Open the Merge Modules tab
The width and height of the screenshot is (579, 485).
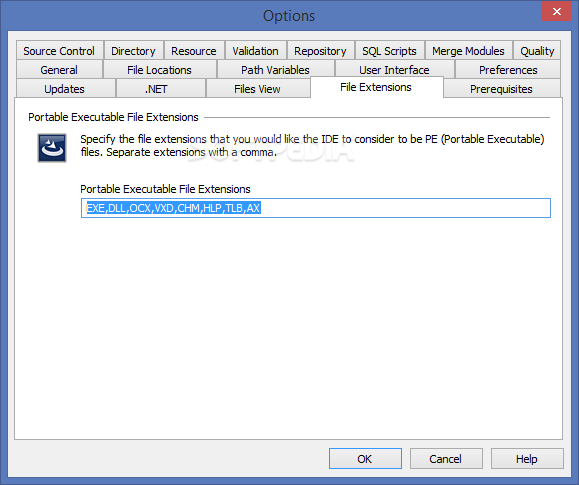click(x=468, y=51)
